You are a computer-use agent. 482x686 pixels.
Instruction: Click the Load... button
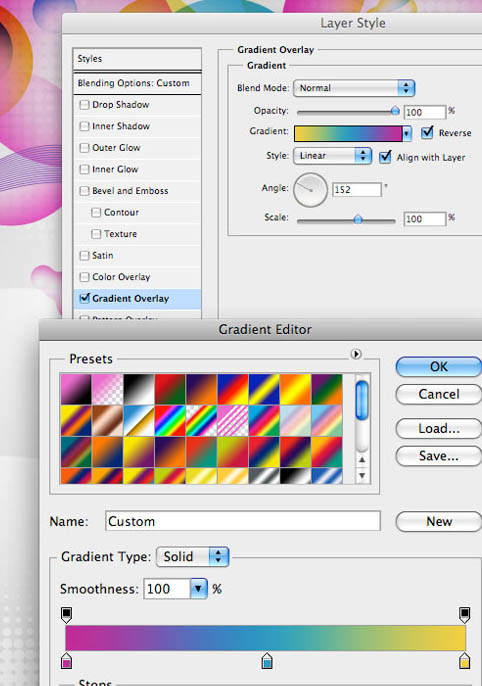tap(439, 428)
